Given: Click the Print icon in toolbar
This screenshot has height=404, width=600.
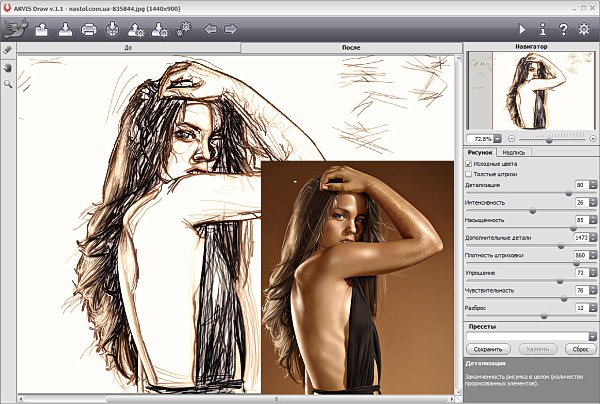Looking at the screenshot, I should 89,29.
